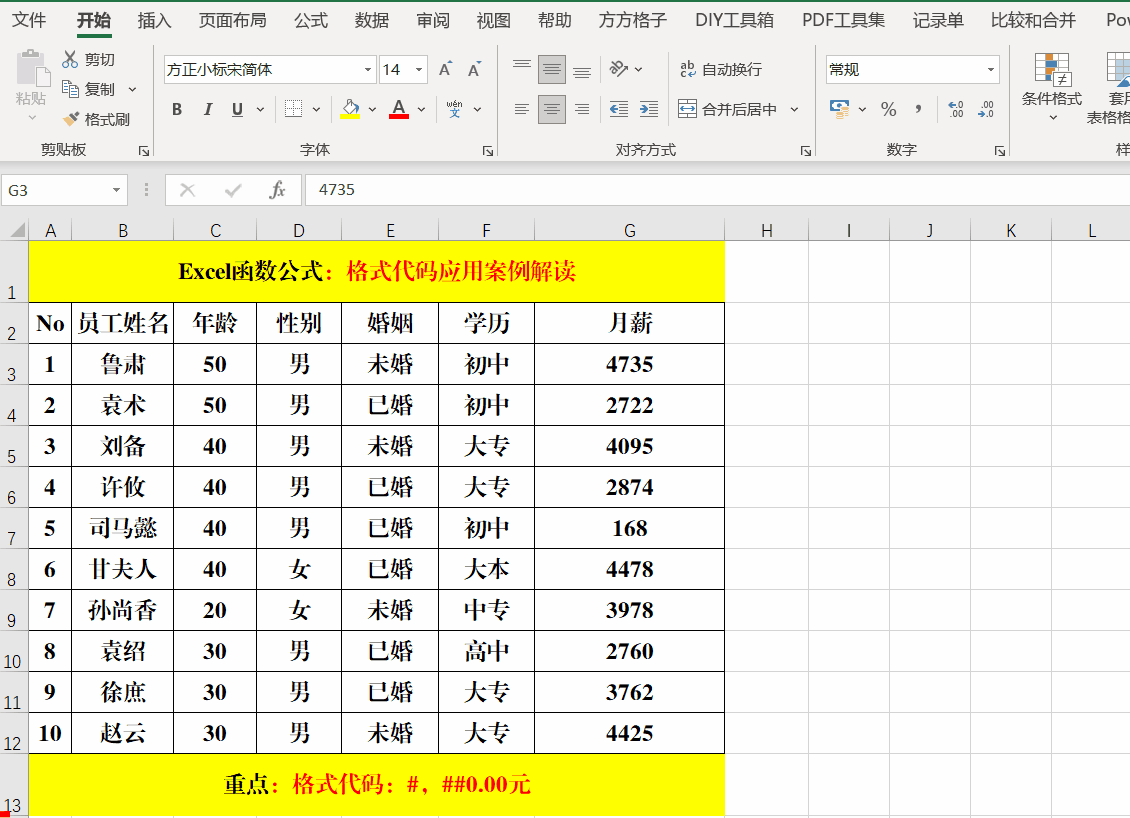Open the 文件 (File) menu
This screenshot has width=1130, height=818.
29,19
